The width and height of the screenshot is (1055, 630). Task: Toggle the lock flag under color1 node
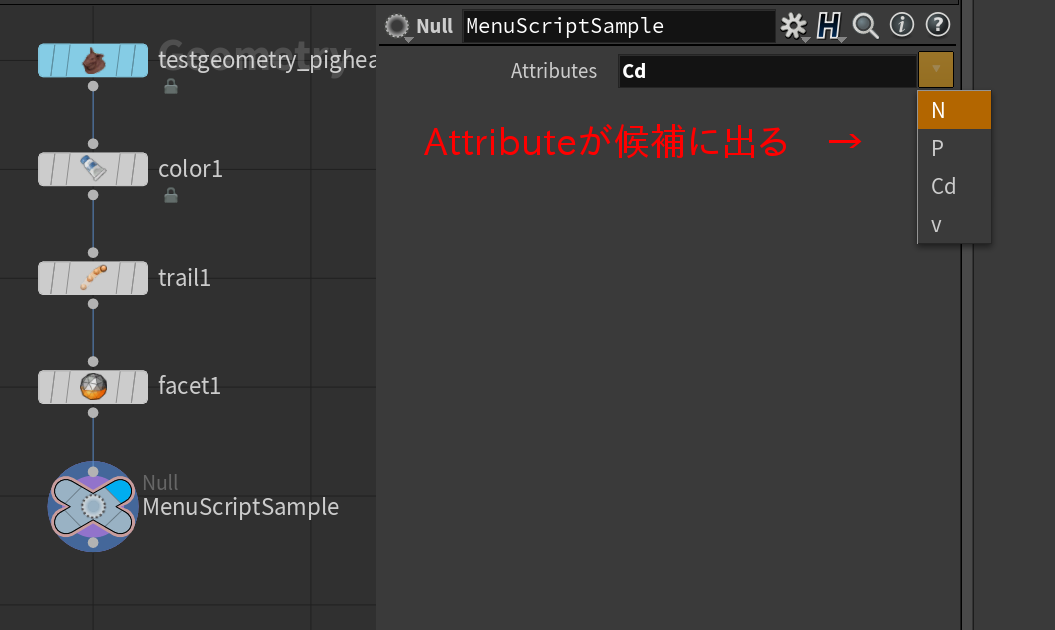[170, 196]
